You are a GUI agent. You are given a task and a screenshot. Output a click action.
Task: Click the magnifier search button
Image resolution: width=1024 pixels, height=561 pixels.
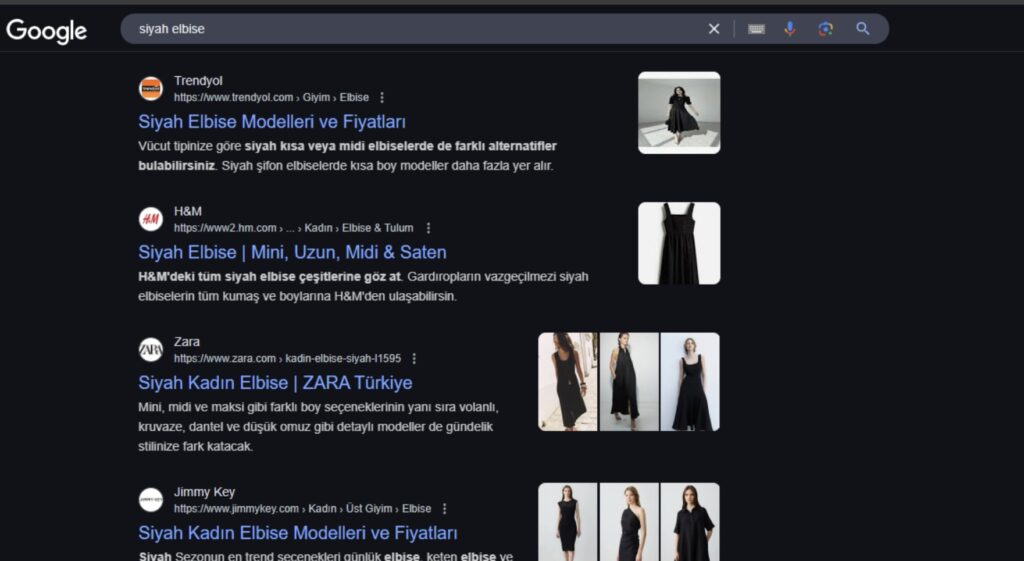click(863, 29)
